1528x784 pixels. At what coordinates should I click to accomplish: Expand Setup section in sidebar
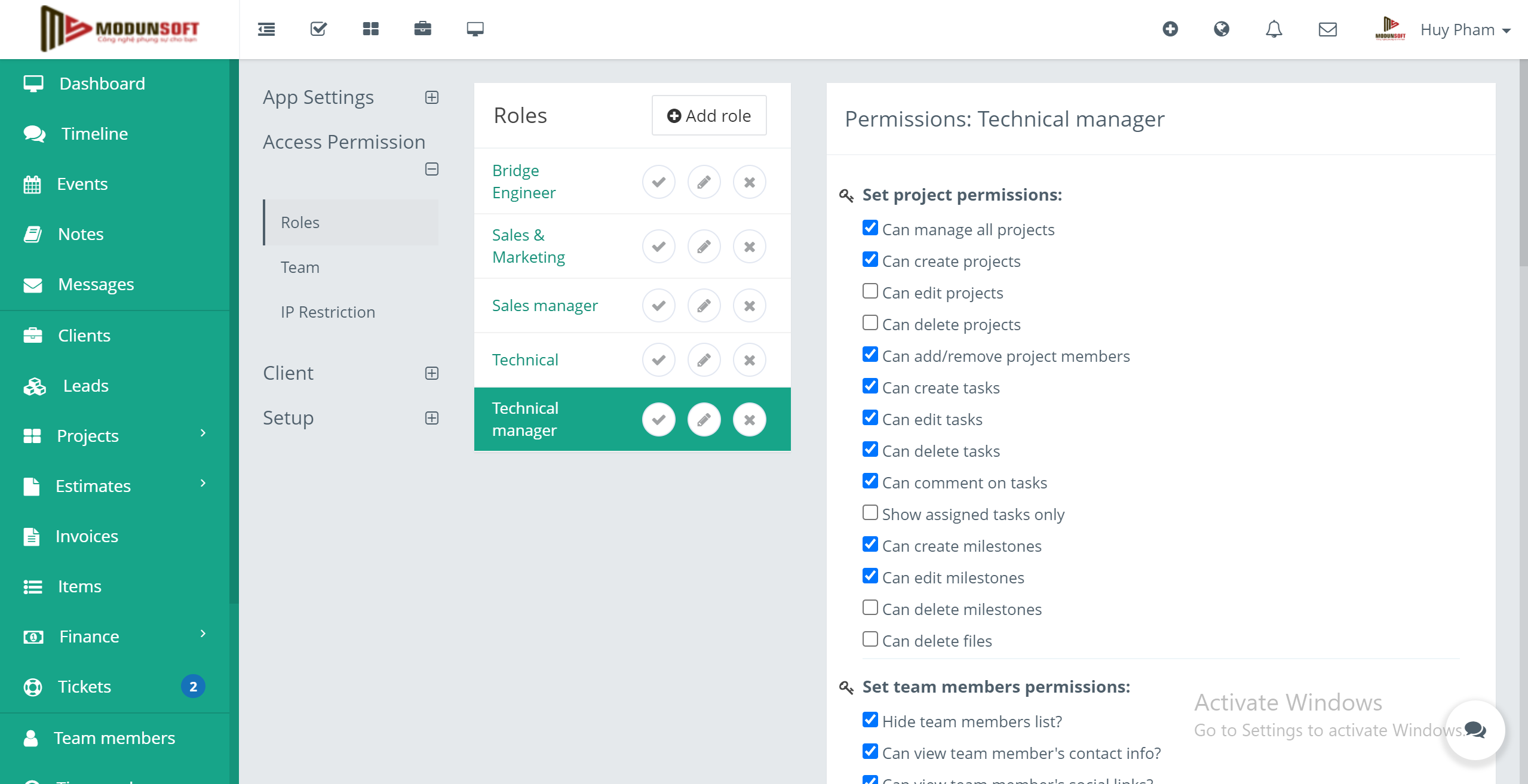coord(432,416)
